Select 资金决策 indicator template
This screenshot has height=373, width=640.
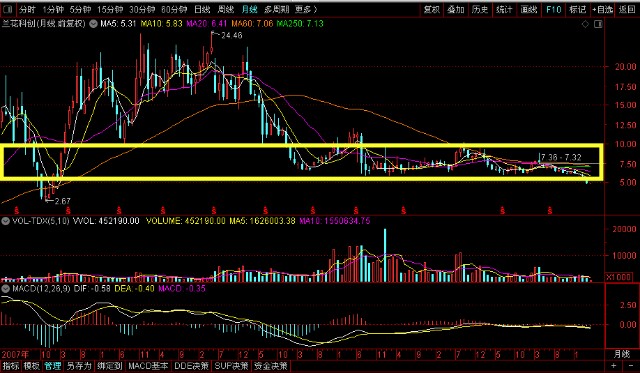(x=271, y=366)
